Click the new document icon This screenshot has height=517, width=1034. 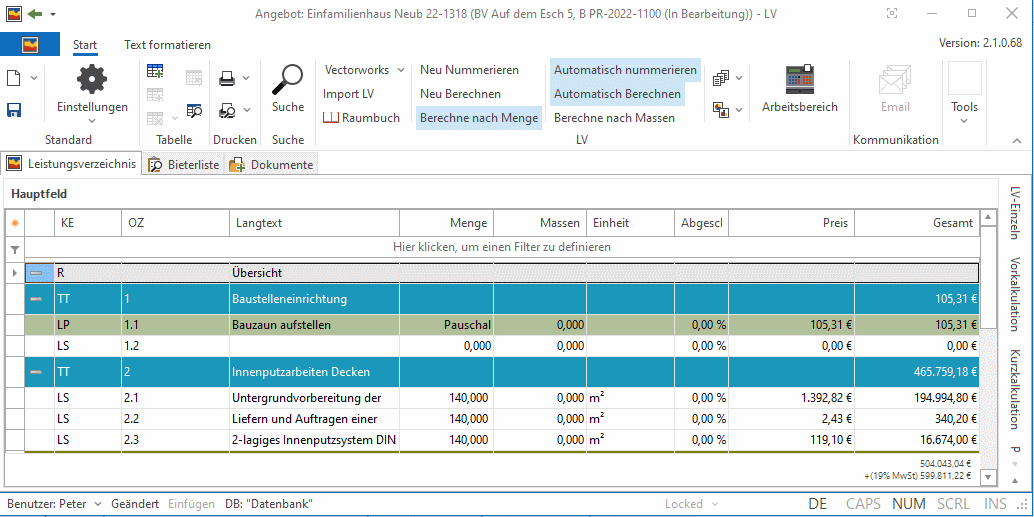click(x=13, y=78)
